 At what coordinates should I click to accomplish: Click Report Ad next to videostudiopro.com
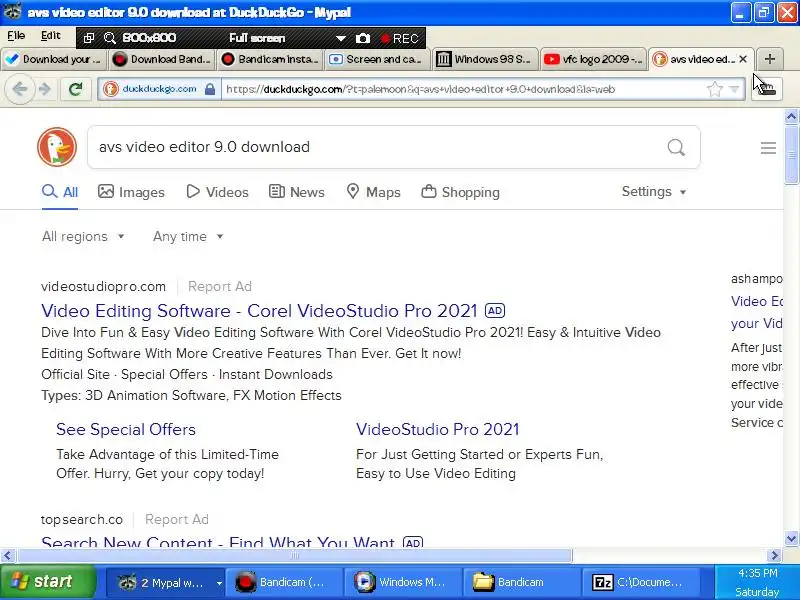click(x=220, y=287)
